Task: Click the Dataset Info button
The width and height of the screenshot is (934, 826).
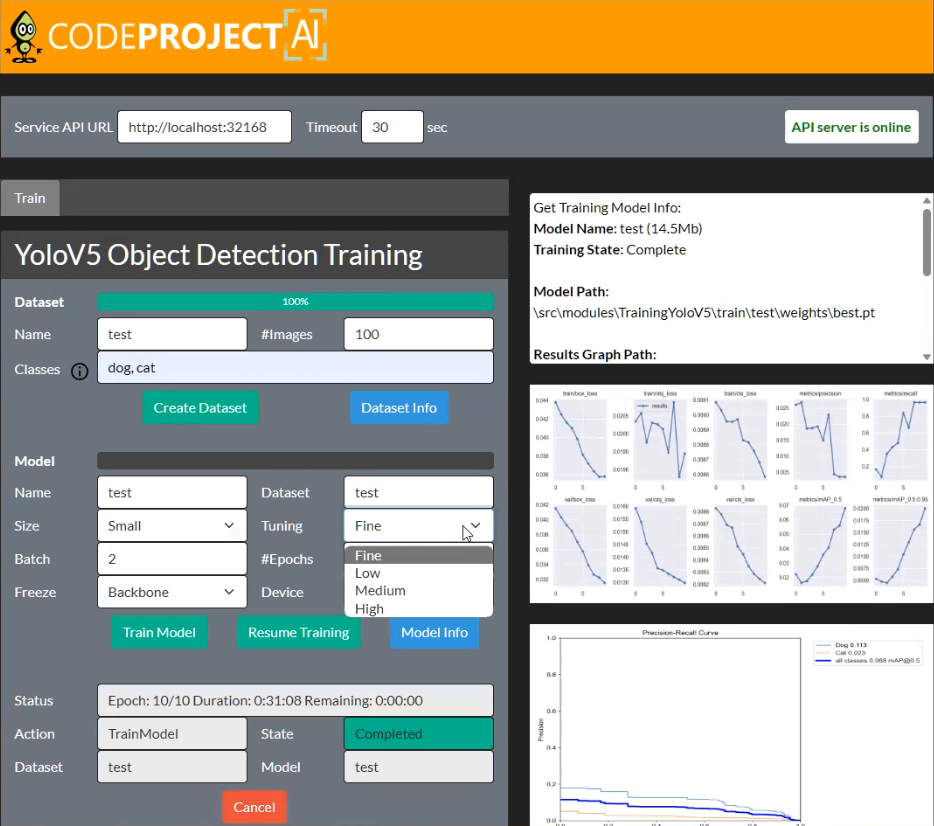Action: (x=398, y=408)
